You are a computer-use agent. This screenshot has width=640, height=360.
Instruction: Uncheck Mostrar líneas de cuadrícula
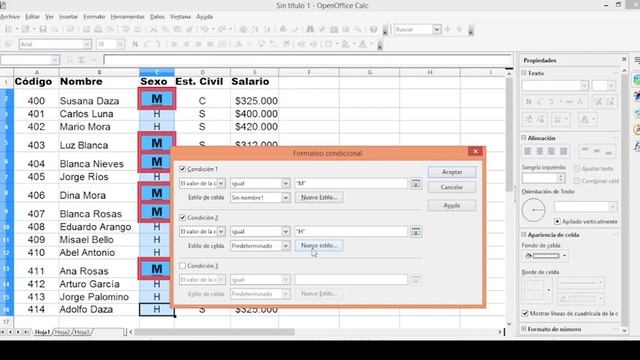point(525,313)
